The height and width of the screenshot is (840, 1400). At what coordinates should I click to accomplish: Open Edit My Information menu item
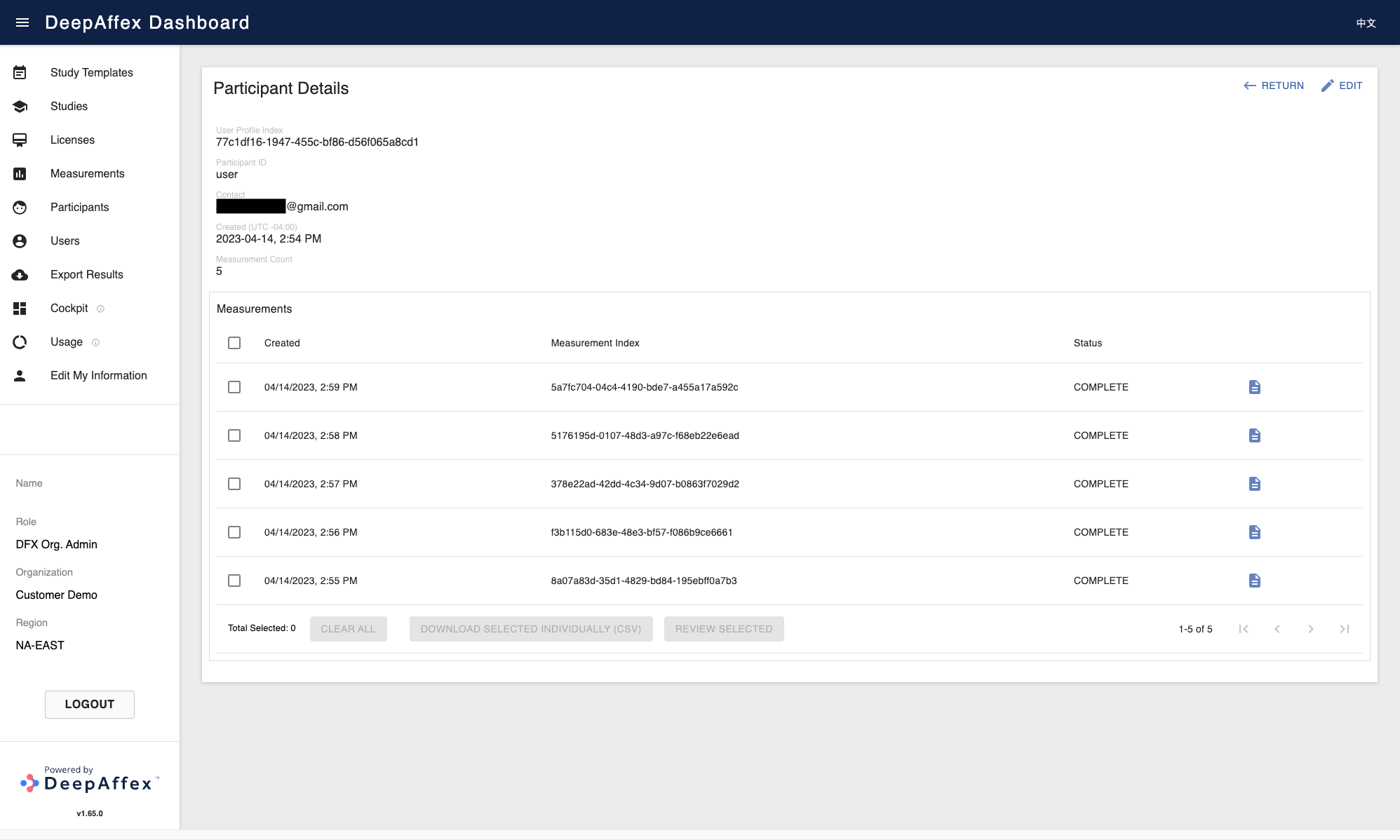pos(90,375)
